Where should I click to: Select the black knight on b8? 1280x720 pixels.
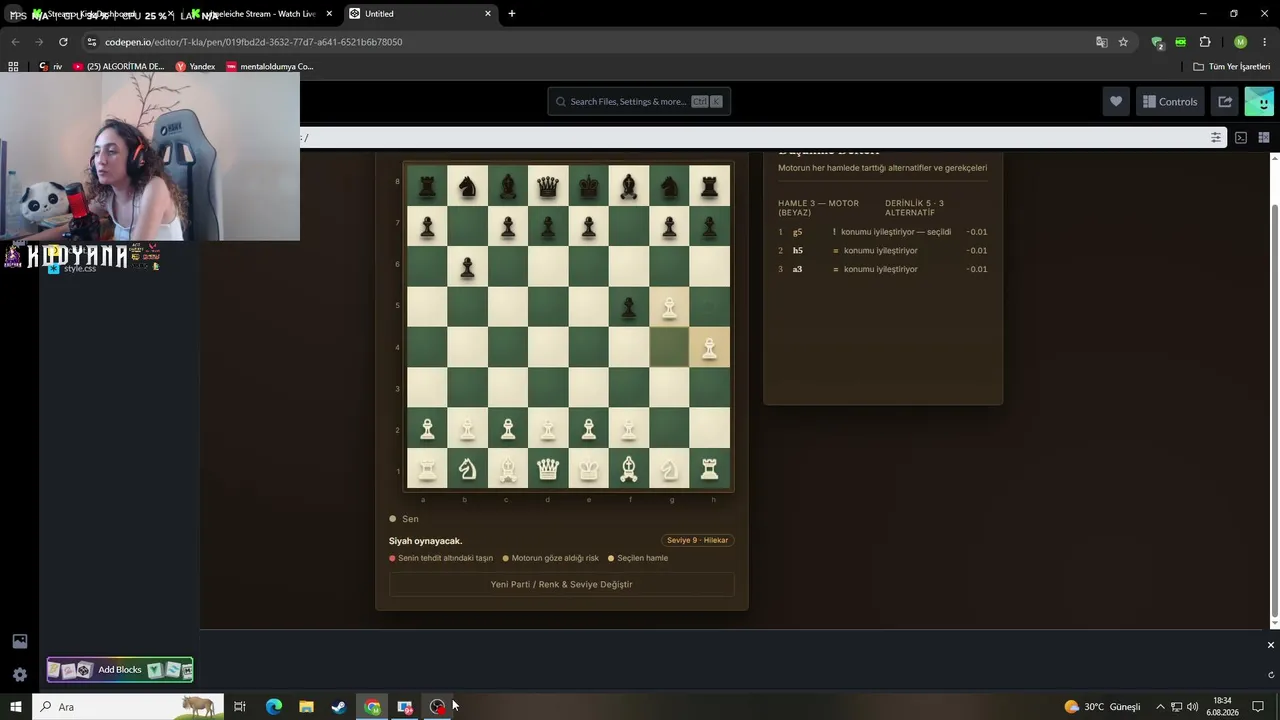(467, 186)
